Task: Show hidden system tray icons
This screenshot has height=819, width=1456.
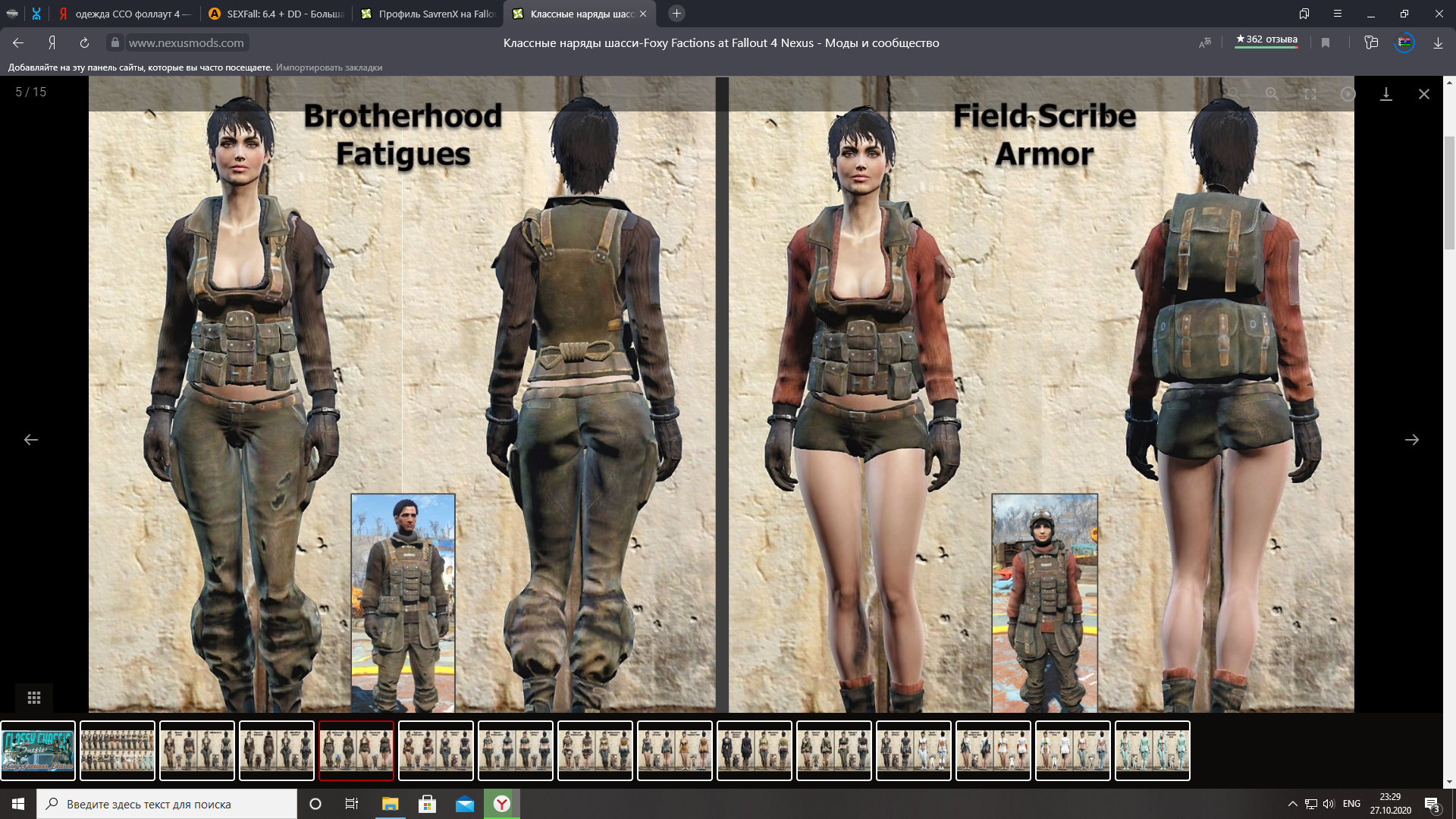Action: pos(1292,804)
